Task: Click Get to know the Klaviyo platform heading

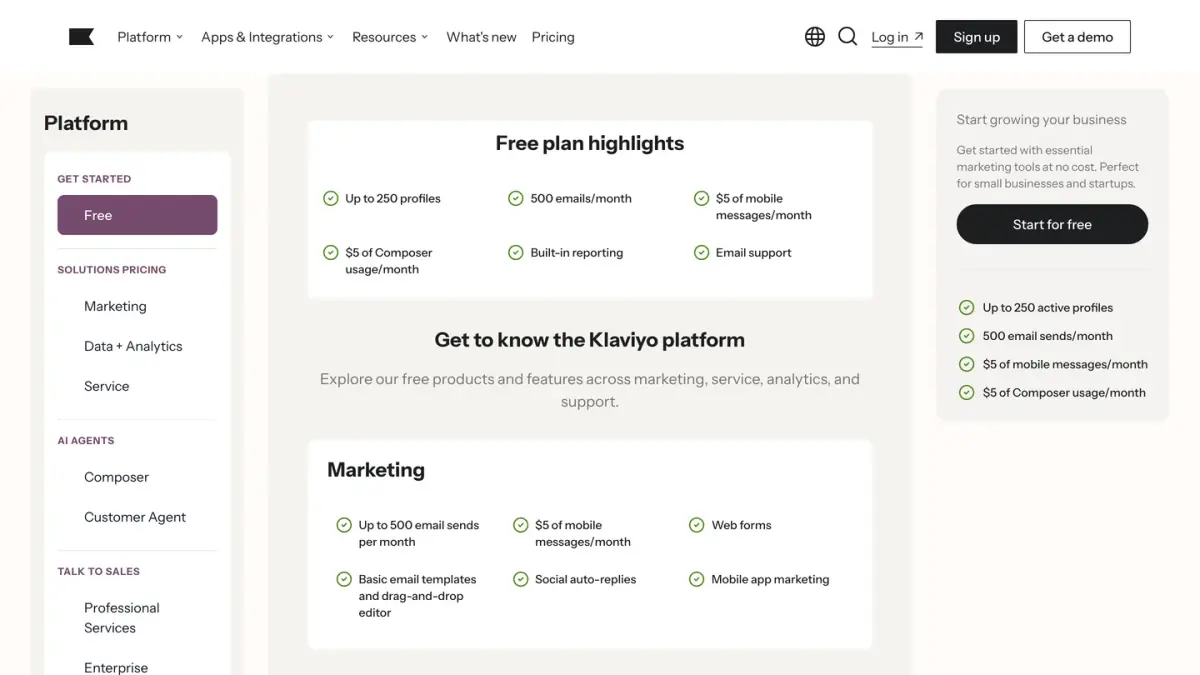Action: 590,340
